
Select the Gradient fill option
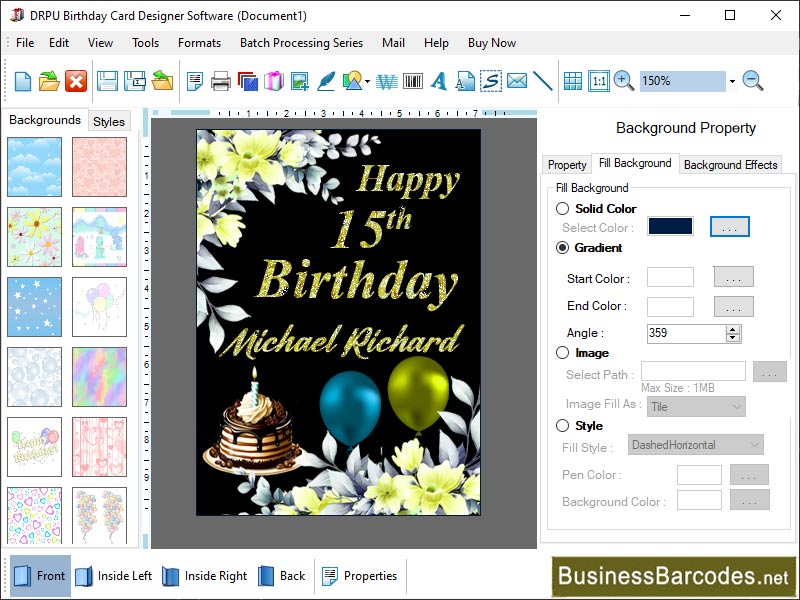coord(562,248)
